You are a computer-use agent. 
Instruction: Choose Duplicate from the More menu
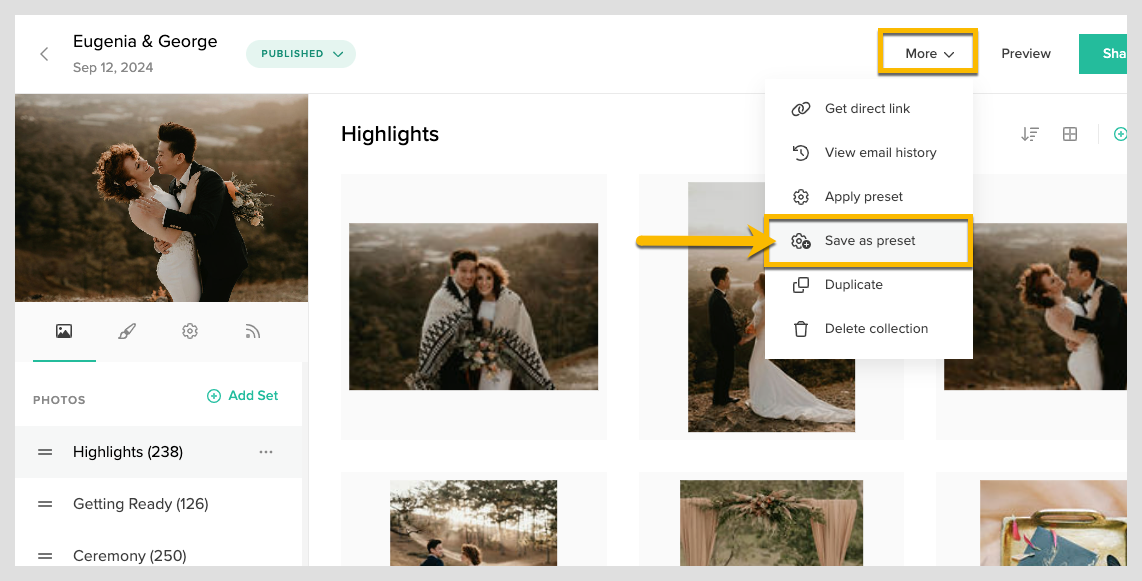click(853, 285)
